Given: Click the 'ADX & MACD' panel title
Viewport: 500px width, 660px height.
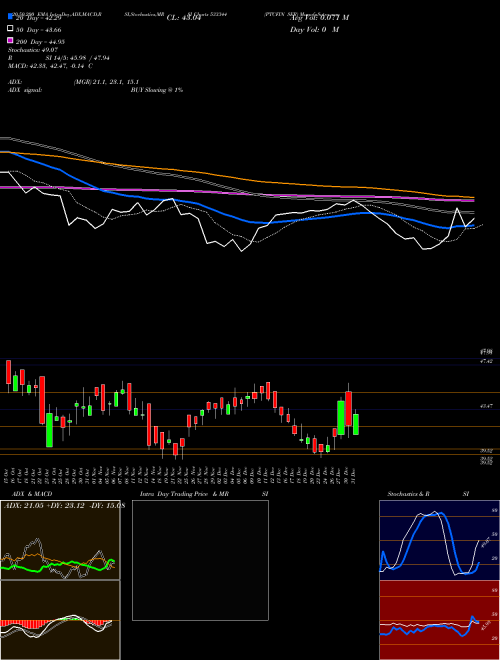Looking at the screenshot, I should [x=32, y=494].
